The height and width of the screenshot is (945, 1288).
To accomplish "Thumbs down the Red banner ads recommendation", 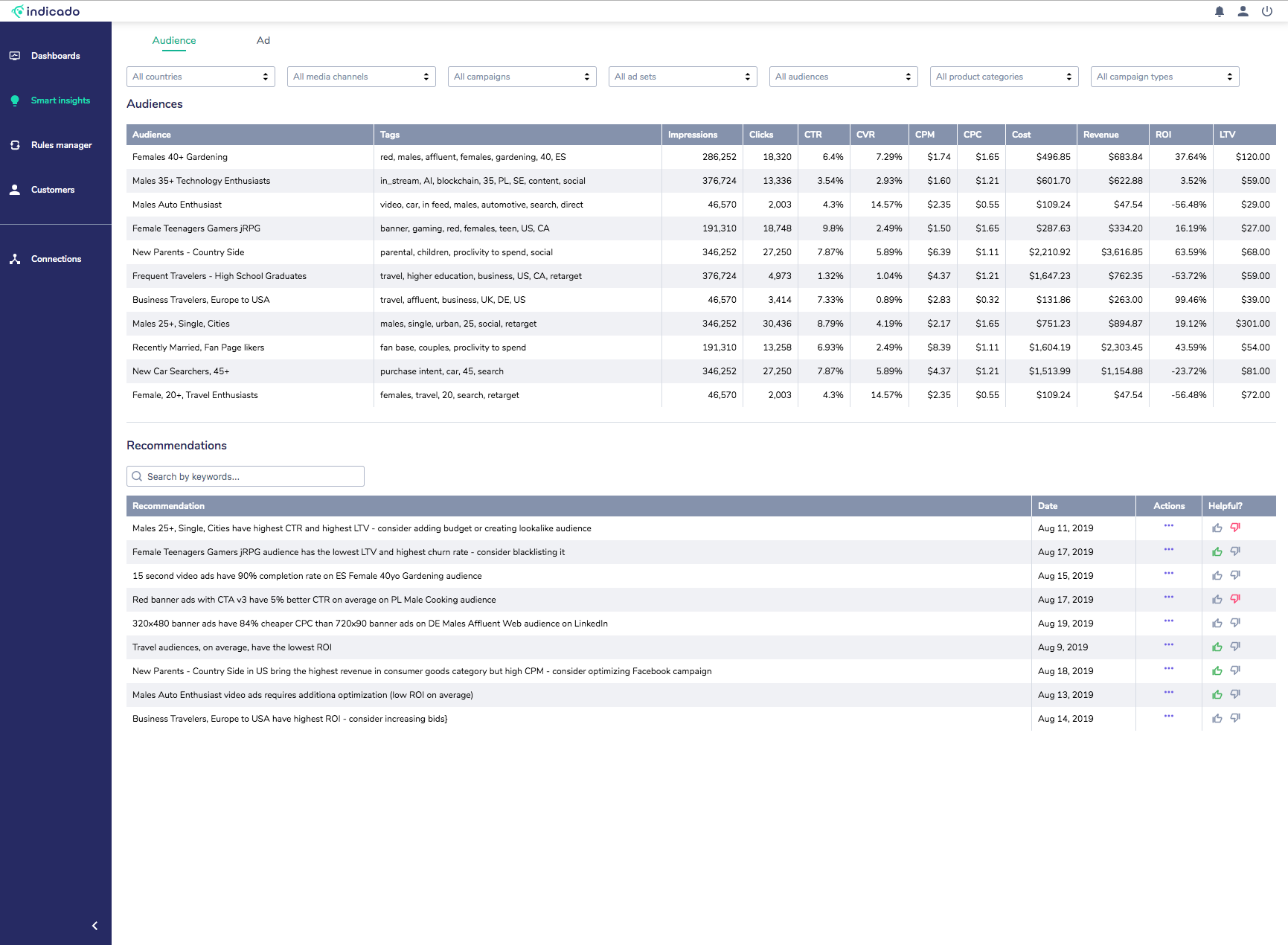I will pyautogui.click(x=1235, y=599).
